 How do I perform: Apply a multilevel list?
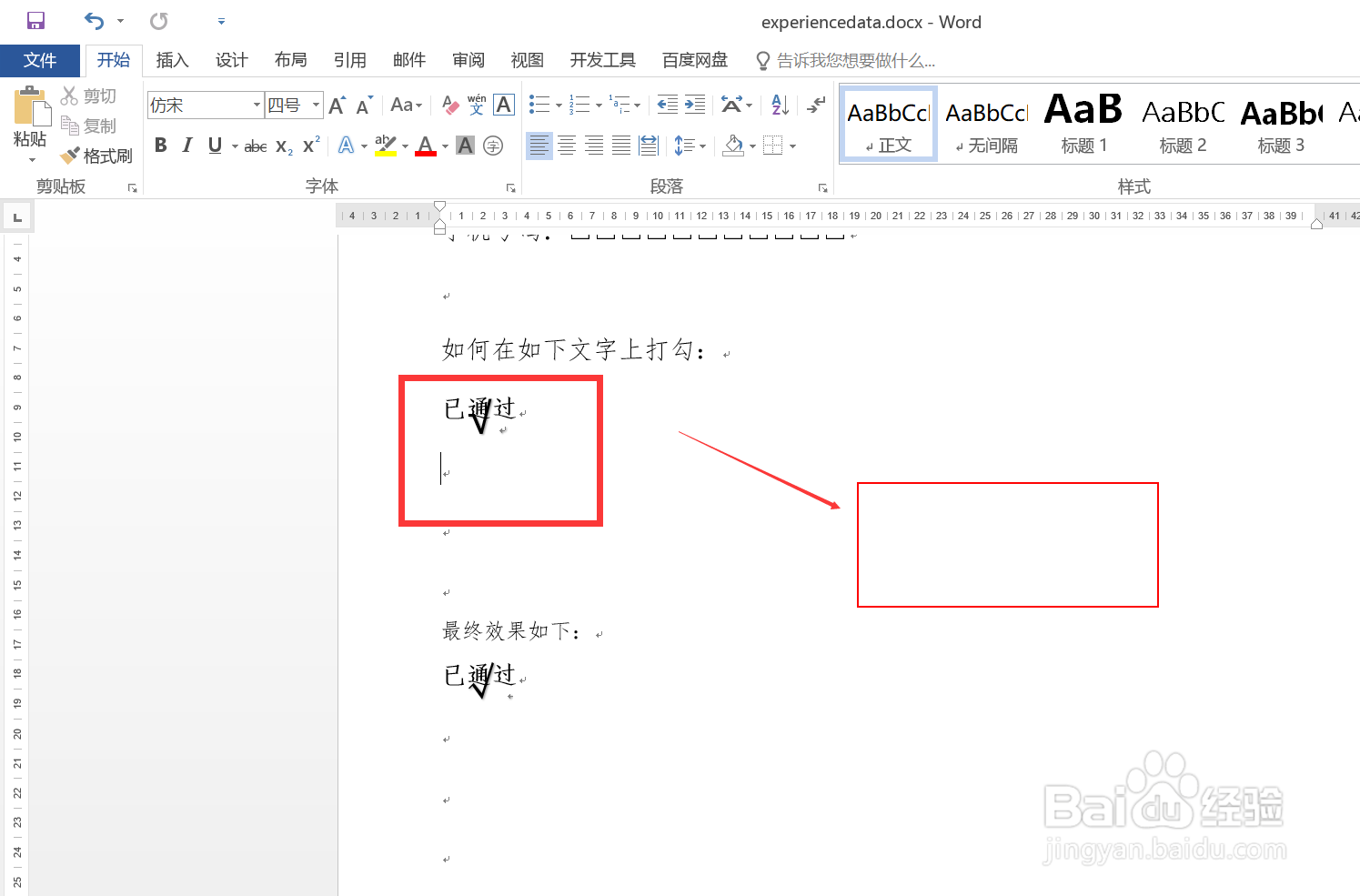(620, 106)
